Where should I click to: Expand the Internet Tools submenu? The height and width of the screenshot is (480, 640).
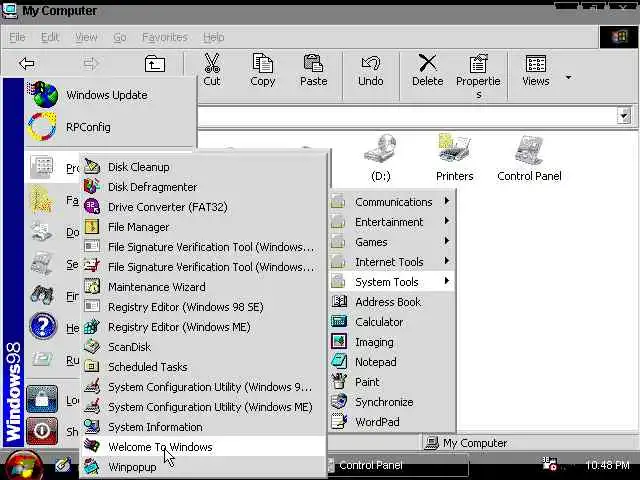(391, 262)
